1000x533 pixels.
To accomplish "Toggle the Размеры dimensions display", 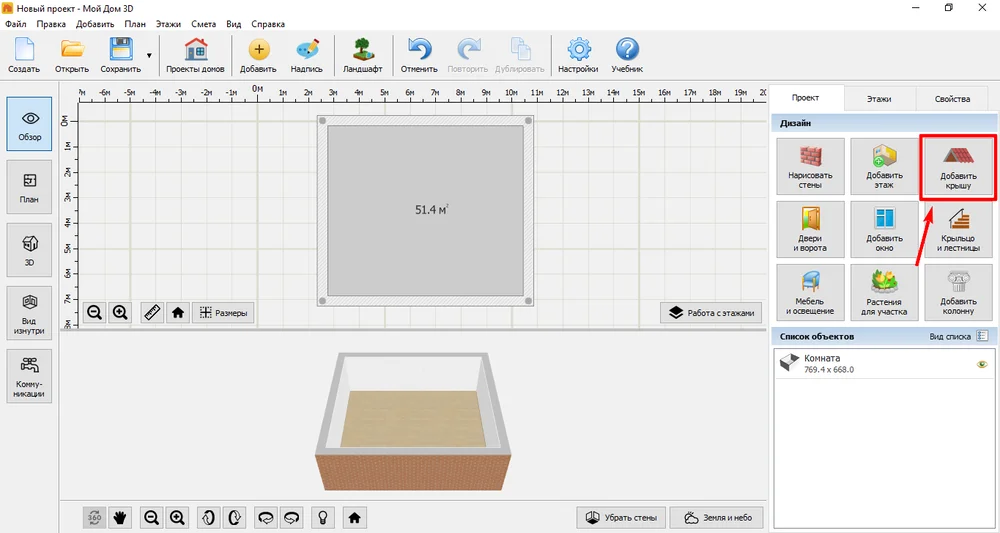I will [x=223, y=312].
